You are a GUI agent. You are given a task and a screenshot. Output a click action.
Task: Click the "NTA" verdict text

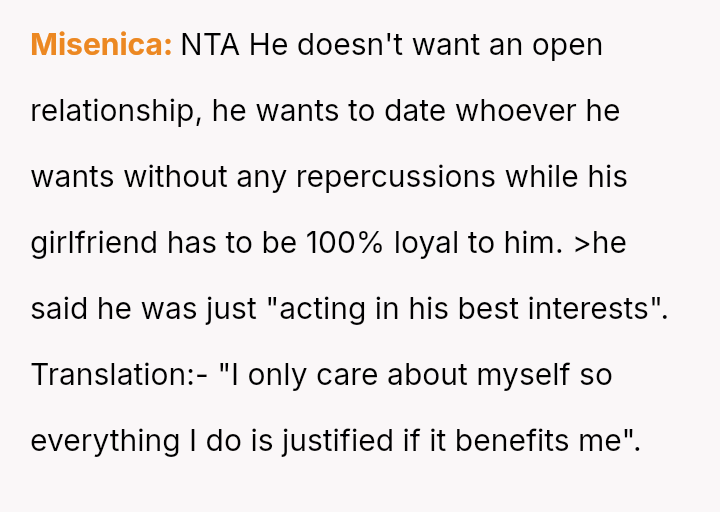[211, 45]
